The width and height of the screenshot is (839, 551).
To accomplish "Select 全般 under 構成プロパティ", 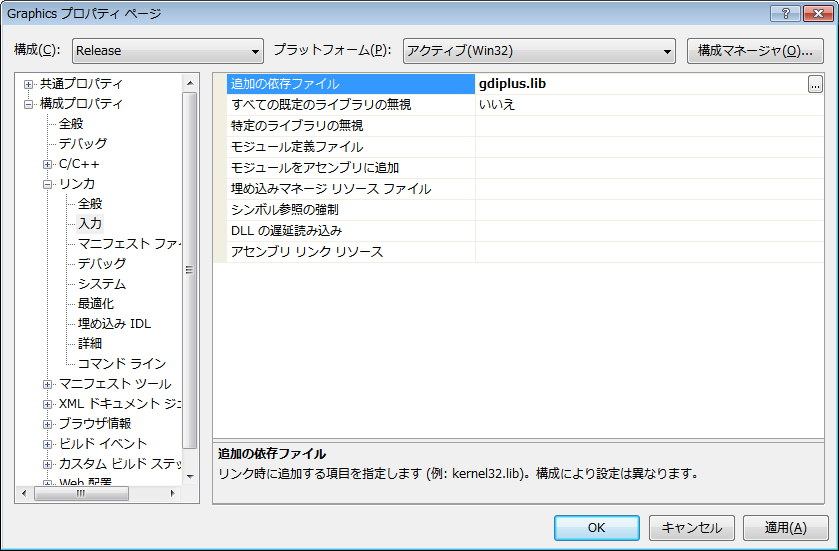I will coord(71,124).
